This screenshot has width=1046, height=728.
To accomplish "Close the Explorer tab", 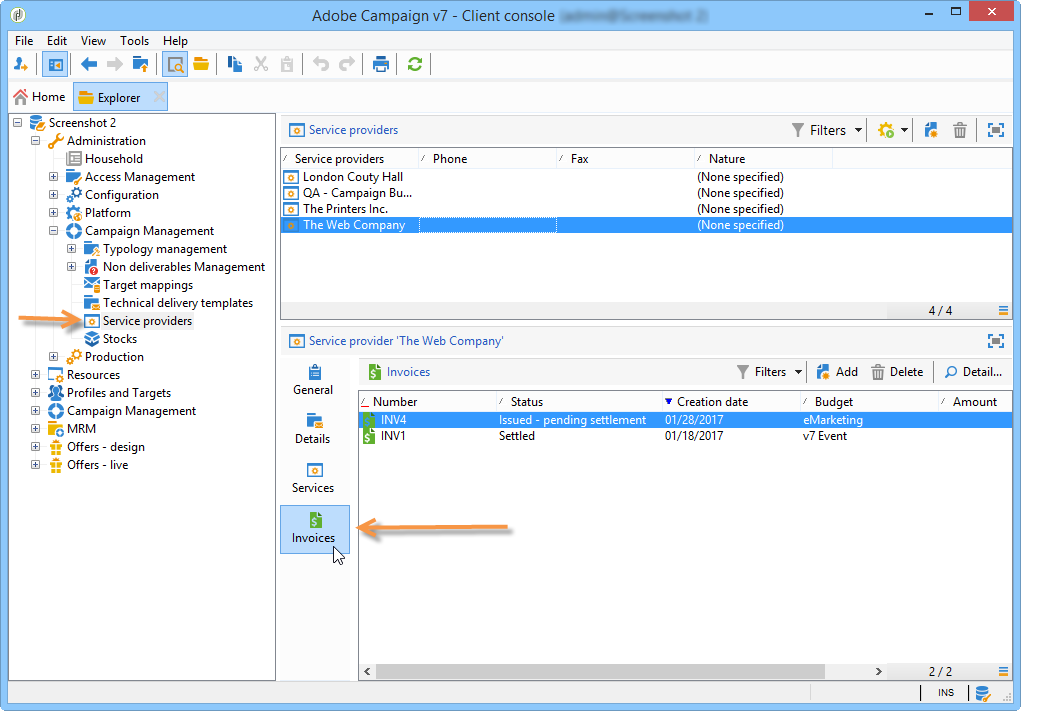I will coord(159,97).
